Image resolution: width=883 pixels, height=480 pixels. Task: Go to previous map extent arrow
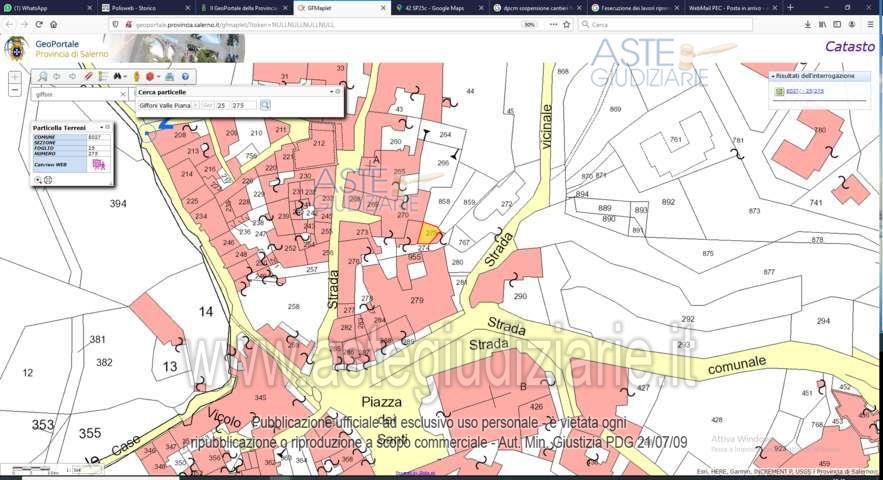click(x=57, y=76)
